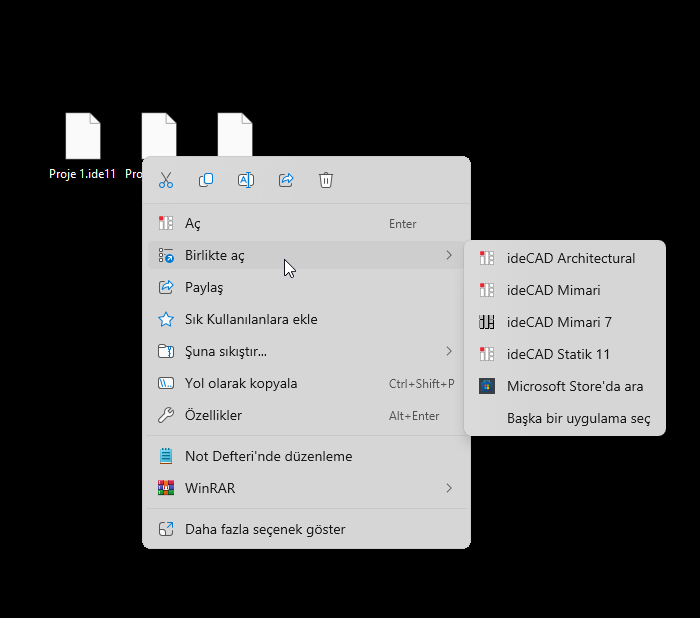Click the ideCAD Mimari 7 app icon
This screenshot has width=700, height=618.
(x=487, y=322)
